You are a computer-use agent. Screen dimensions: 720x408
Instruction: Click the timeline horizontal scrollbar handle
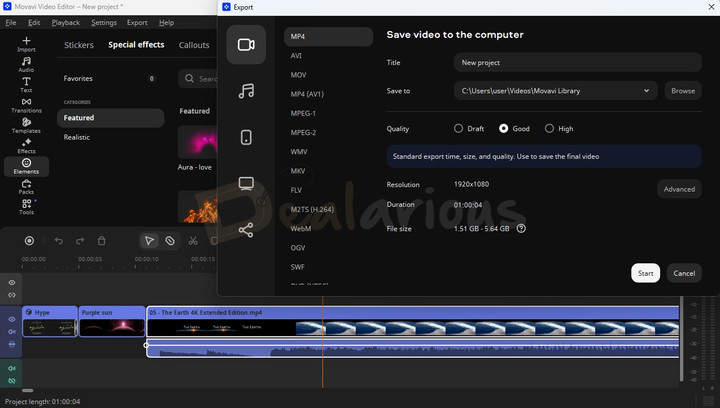(28, 391)
